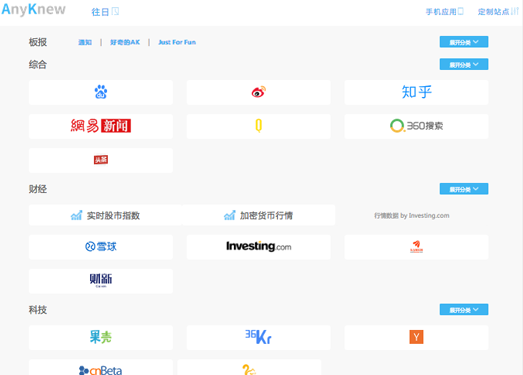
Task: Expand the 综合 category dropdown
Action: coord(464,64)
